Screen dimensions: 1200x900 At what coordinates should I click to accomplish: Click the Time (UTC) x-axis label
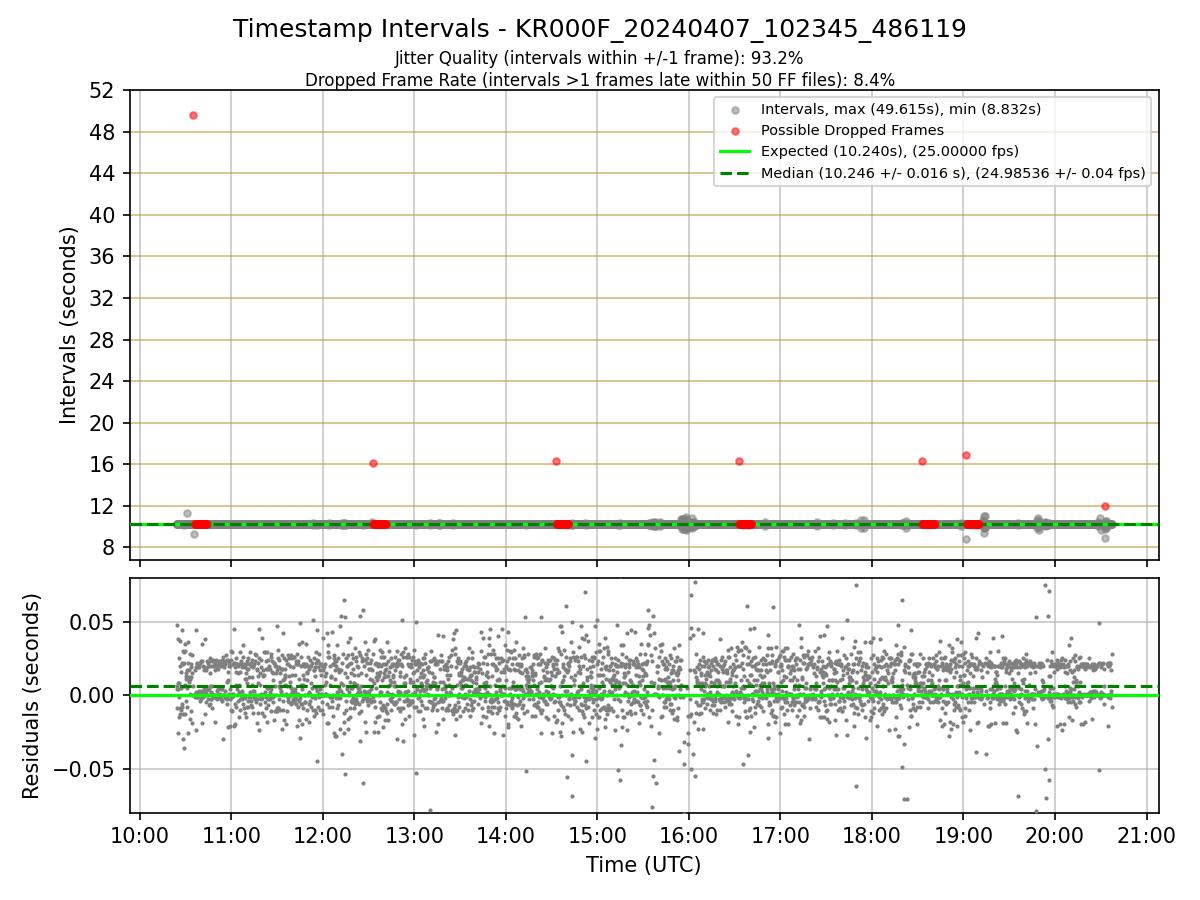(644, 865)
